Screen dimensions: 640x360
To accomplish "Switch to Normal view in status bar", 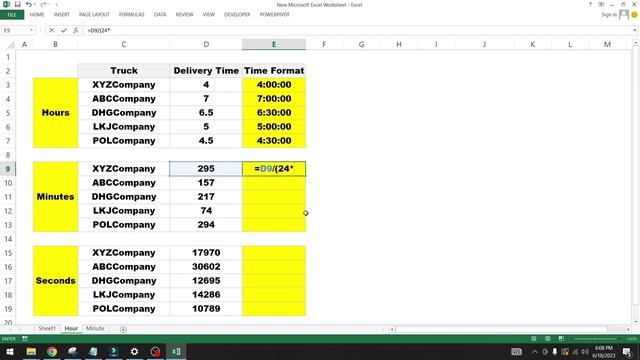I will point(533,338).
